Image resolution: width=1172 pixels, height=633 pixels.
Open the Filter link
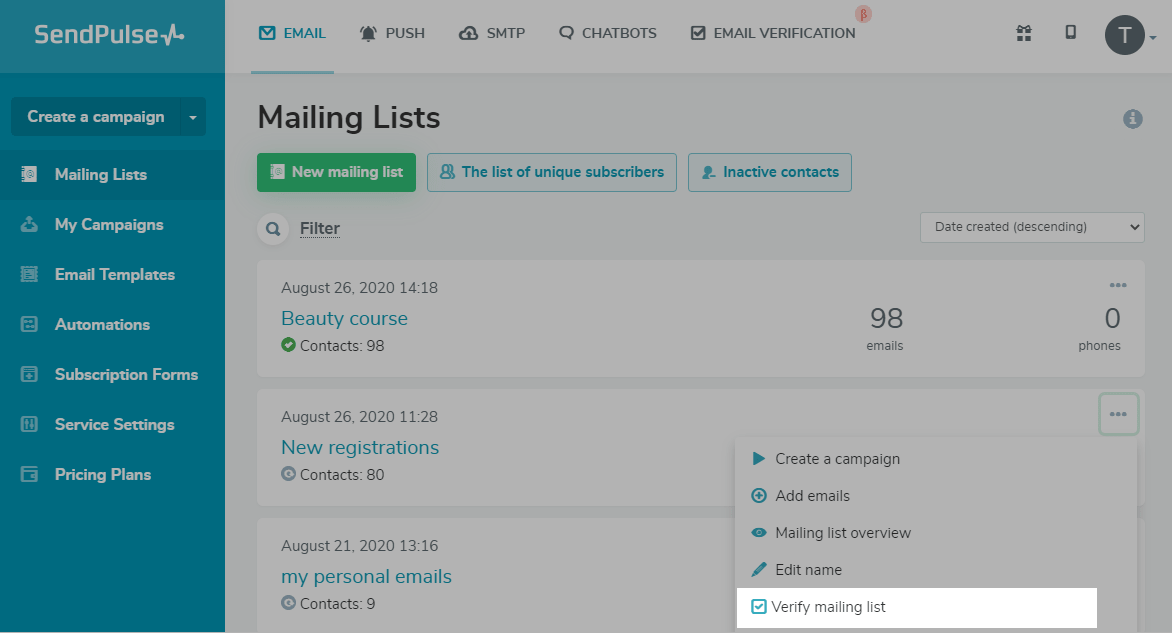[320, 229]
